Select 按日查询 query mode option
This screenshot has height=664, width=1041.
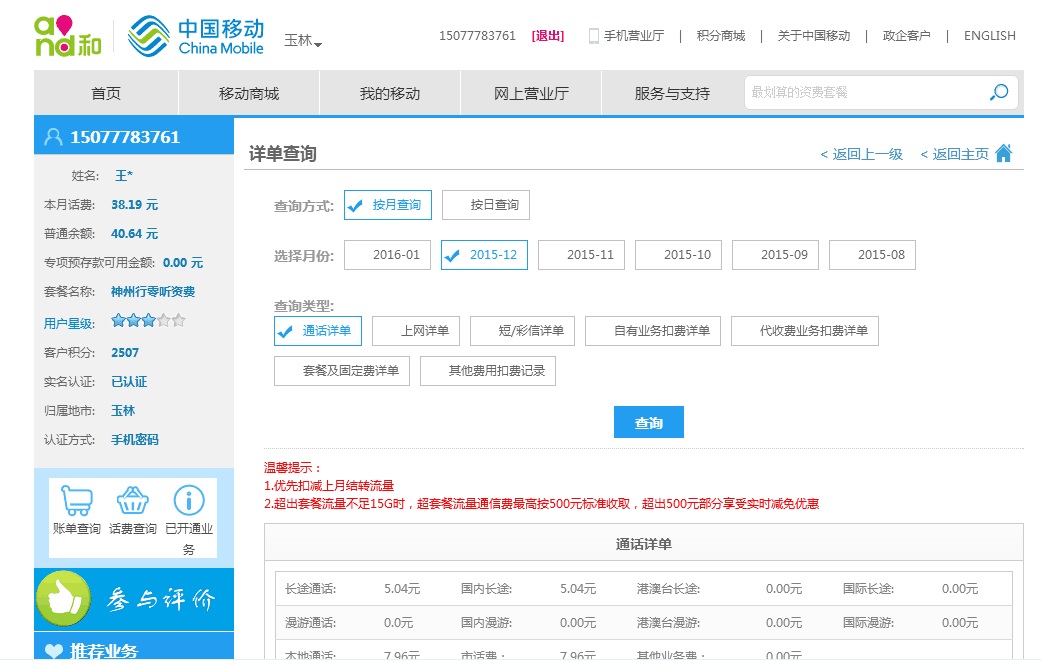pos(486,205)
